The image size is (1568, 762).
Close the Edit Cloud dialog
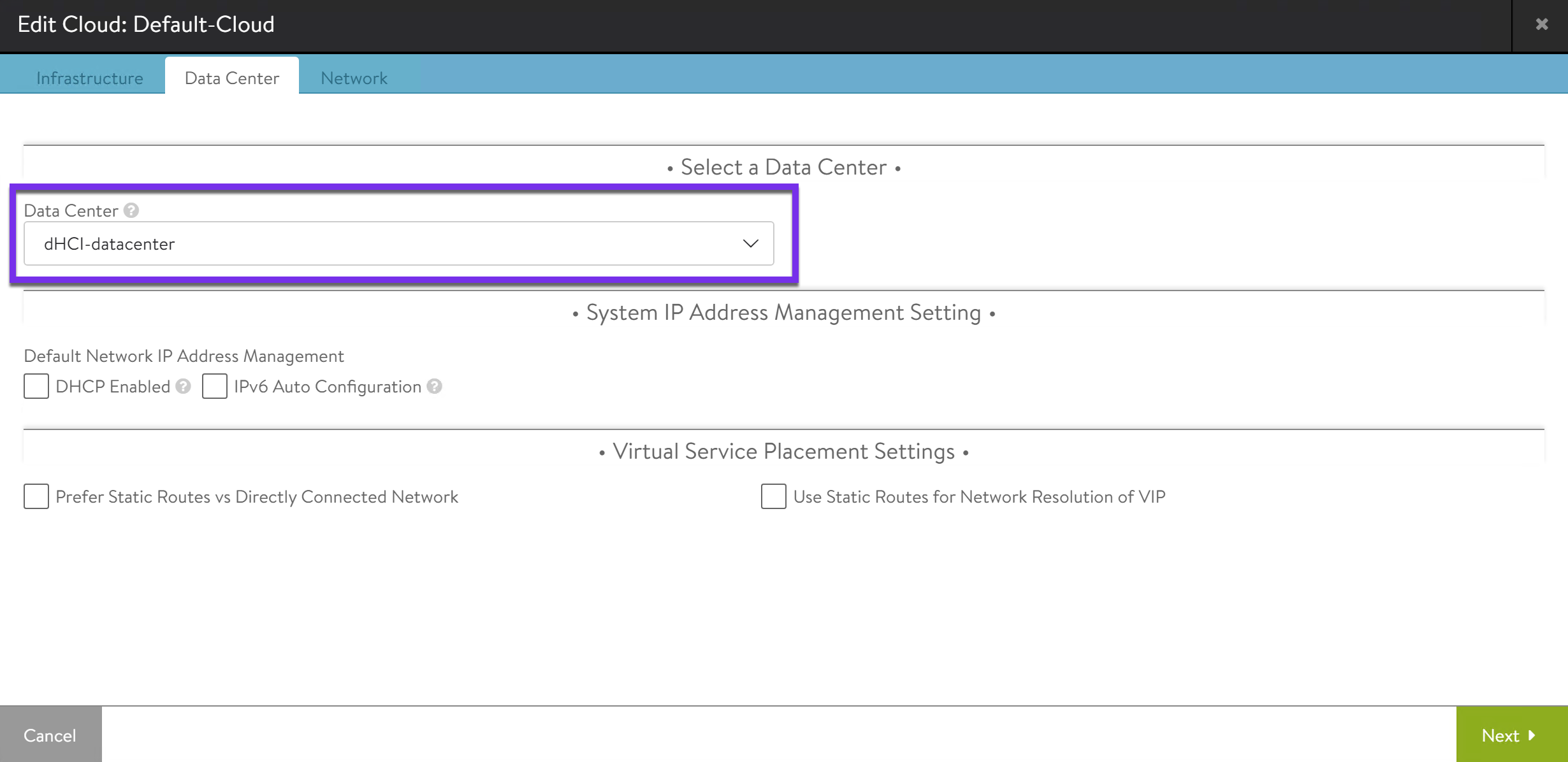click(x=1541, y=24)
